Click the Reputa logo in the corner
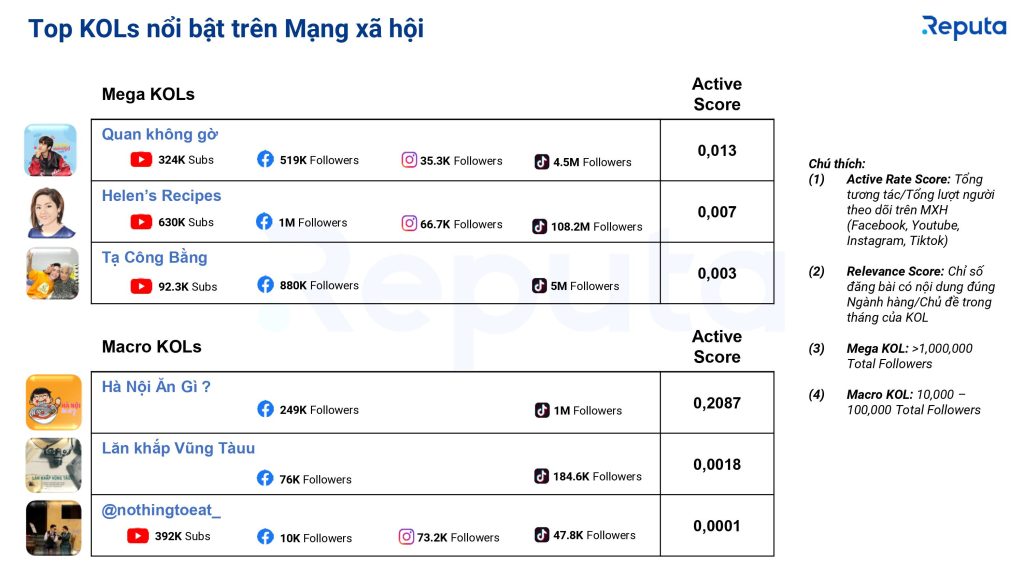 click(964, 27)
